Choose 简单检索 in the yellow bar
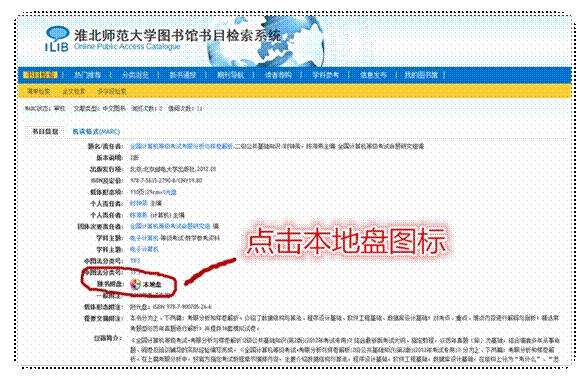Screen dimensions: 588x381 (39, 91)
